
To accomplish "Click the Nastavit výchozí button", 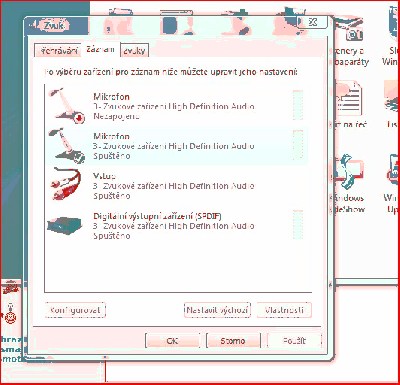I will pos(217,310).
